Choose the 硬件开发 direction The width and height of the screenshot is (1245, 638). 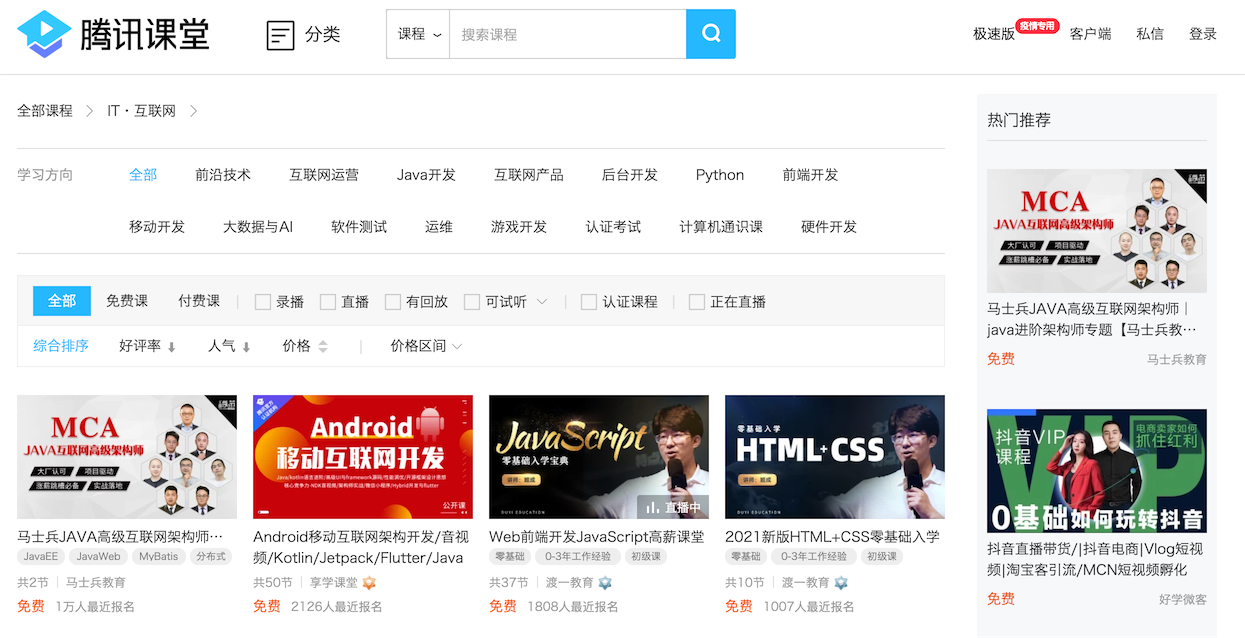click(x=829, y=227)
